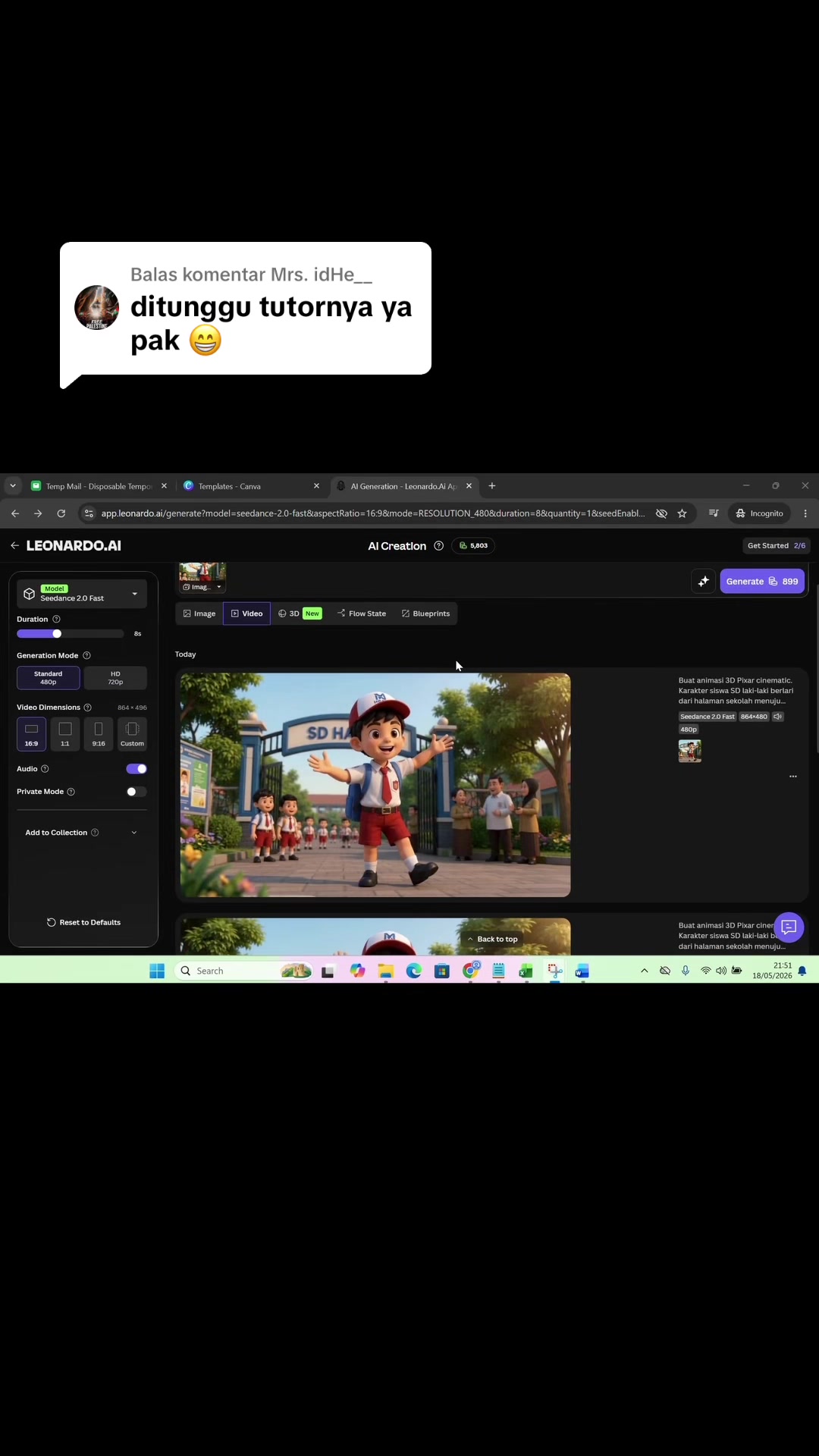The width and height of the screenshot is (819, 1456).
Task: Click the Generate 899 button
Action: (x=762, y=582)
